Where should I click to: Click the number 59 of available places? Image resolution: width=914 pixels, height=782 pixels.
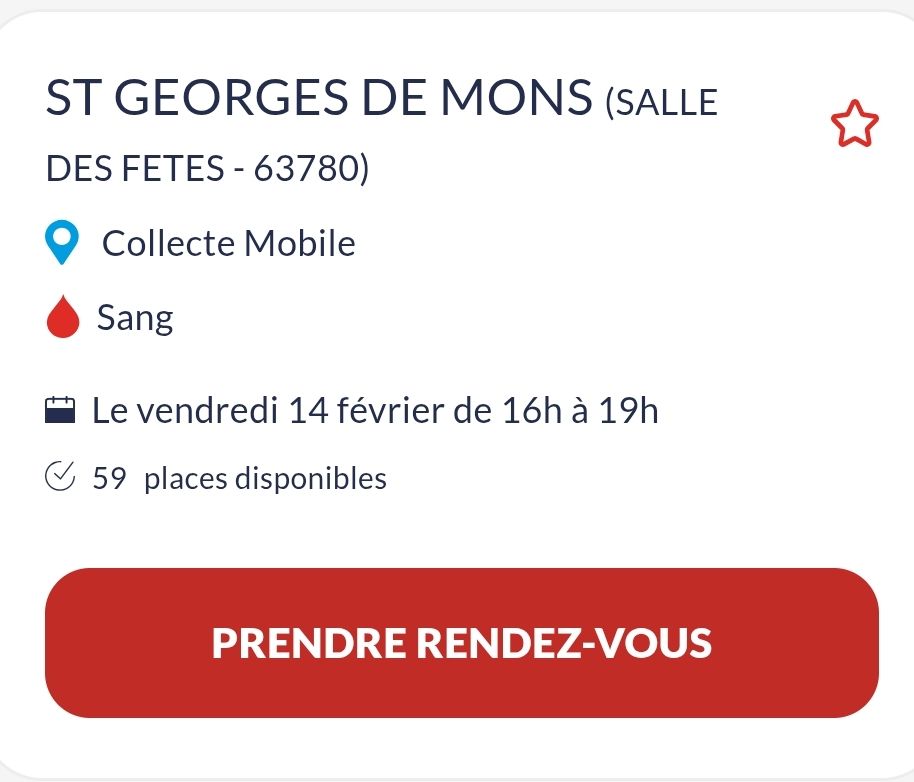point(109,478)
